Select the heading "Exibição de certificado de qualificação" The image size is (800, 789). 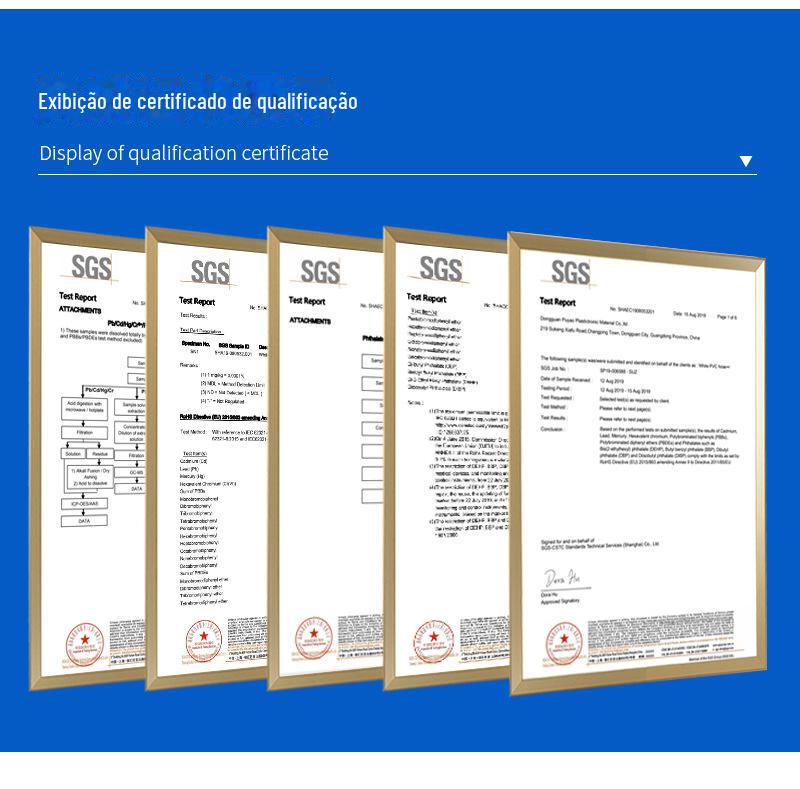(x=198, y=102)
